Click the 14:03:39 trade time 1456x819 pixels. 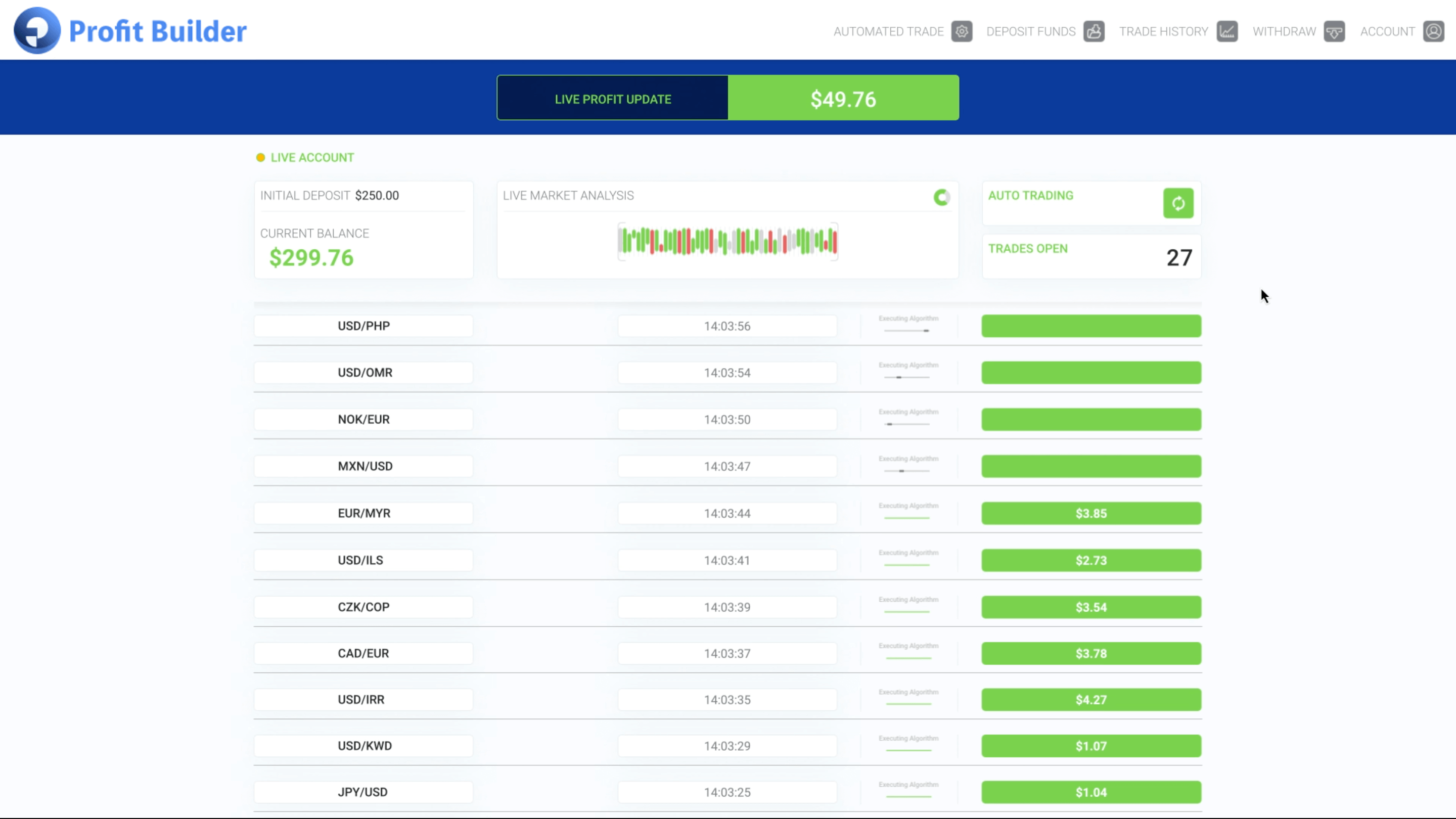pyautogui.click(x=727, y=608)
